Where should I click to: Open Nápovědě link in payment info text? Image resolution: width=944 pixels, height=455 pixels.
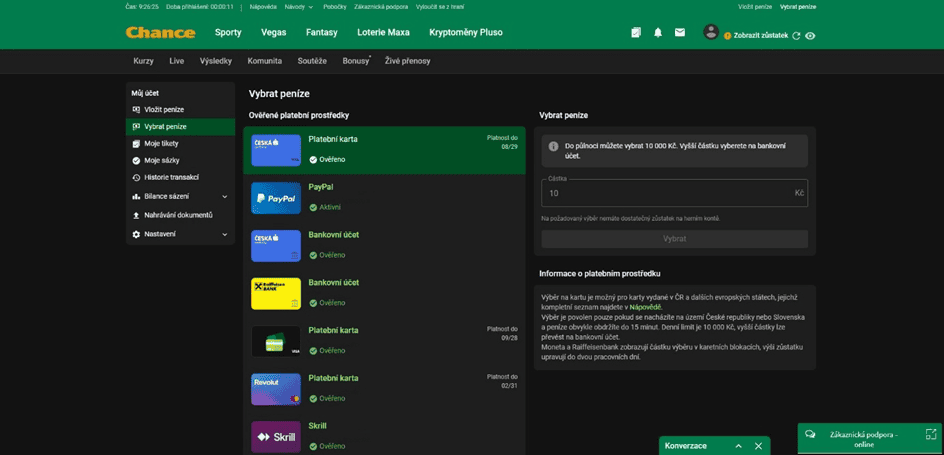[645, 307]
